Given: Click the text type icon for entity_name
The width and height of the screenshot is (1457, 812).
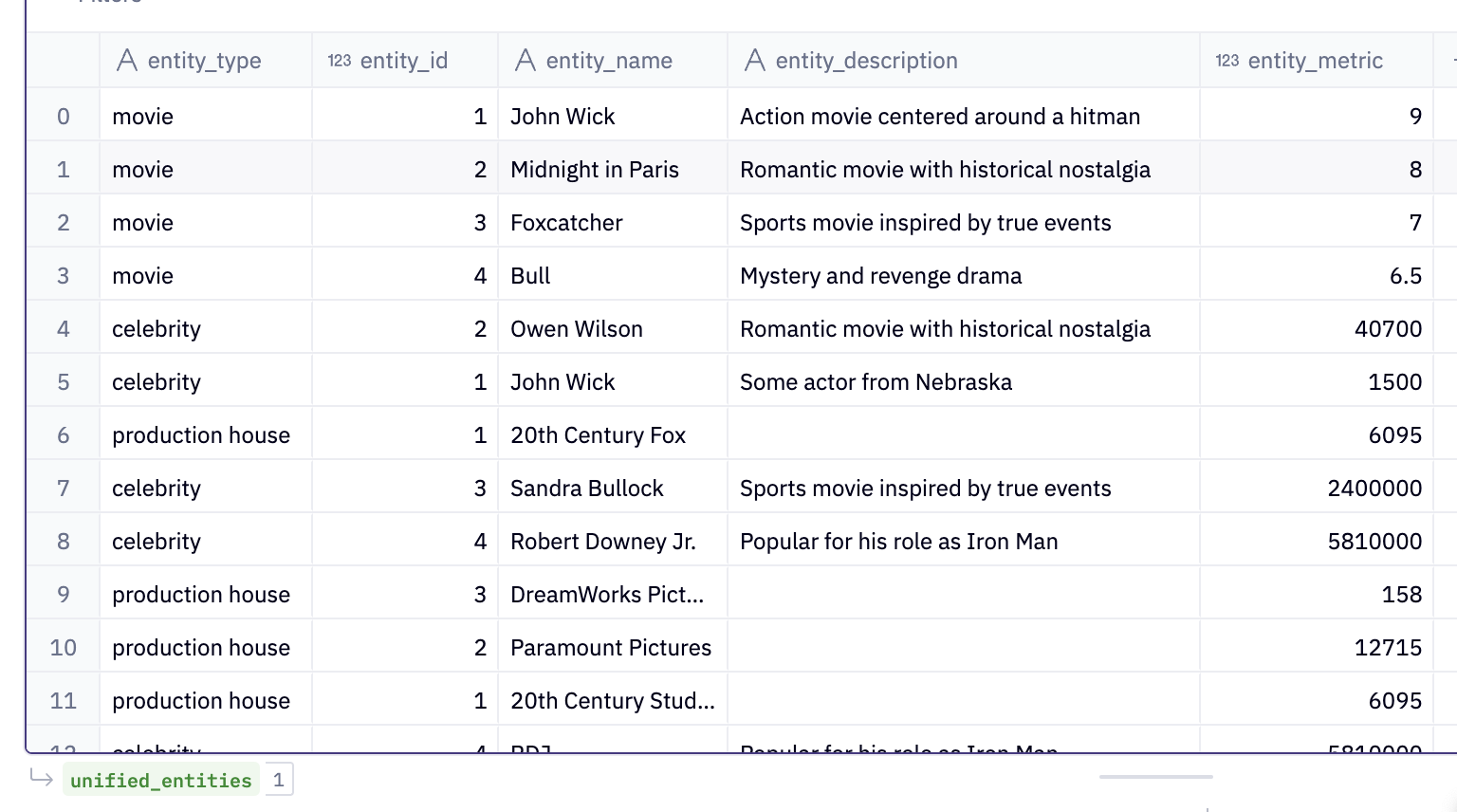Looking at the screenshot, I should [526, 61].
